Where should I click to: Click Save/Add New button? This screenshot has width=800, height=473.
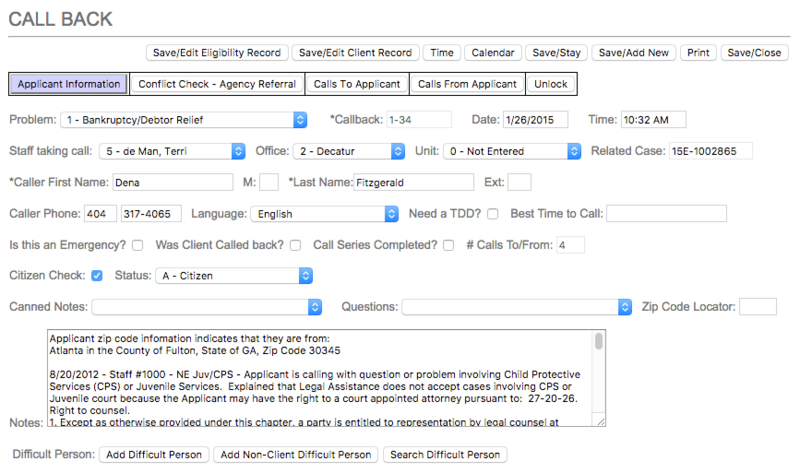(634, 53)
